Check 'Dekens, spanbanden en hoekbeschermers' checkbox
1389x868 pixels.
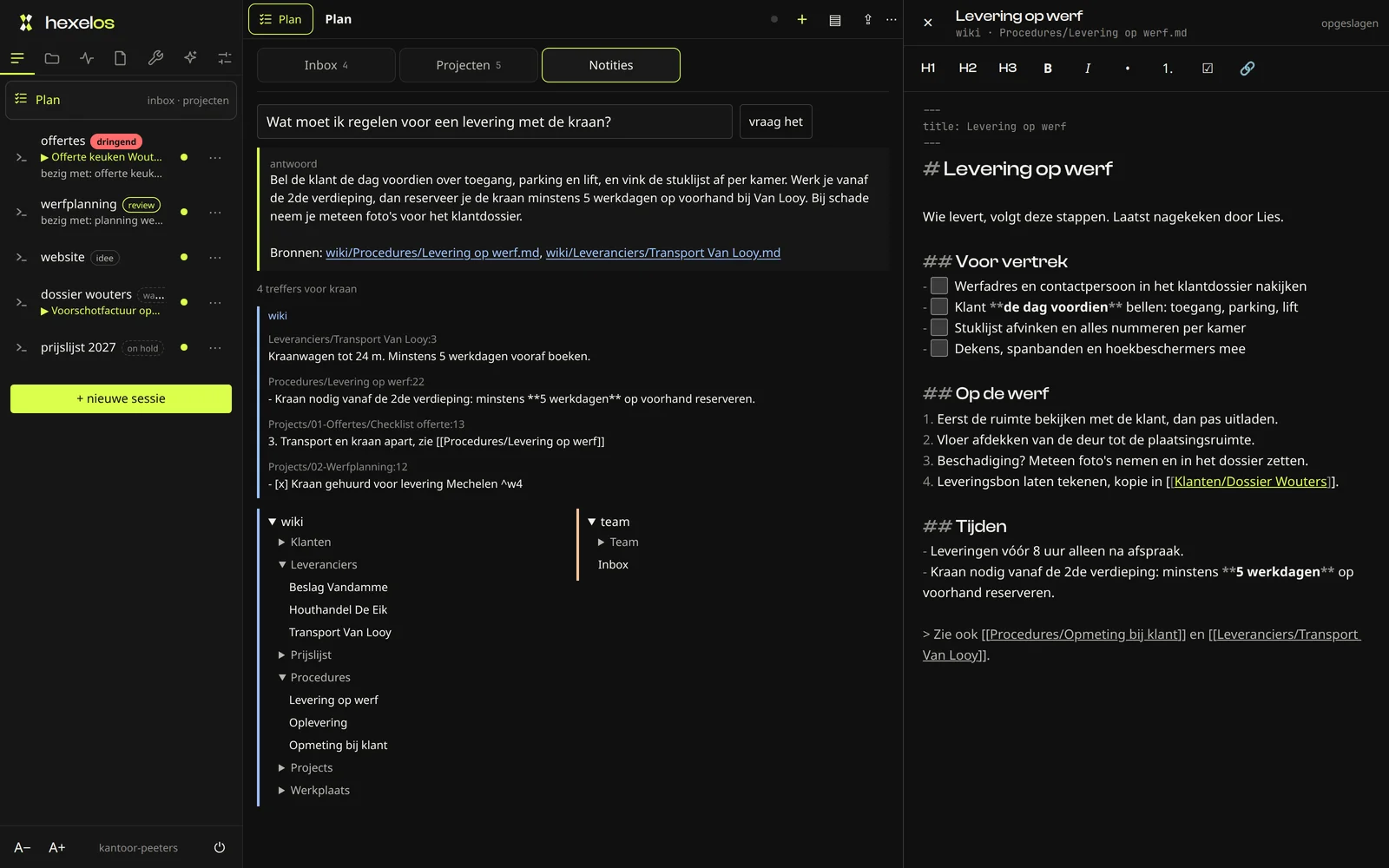click(x=939, y=348)
